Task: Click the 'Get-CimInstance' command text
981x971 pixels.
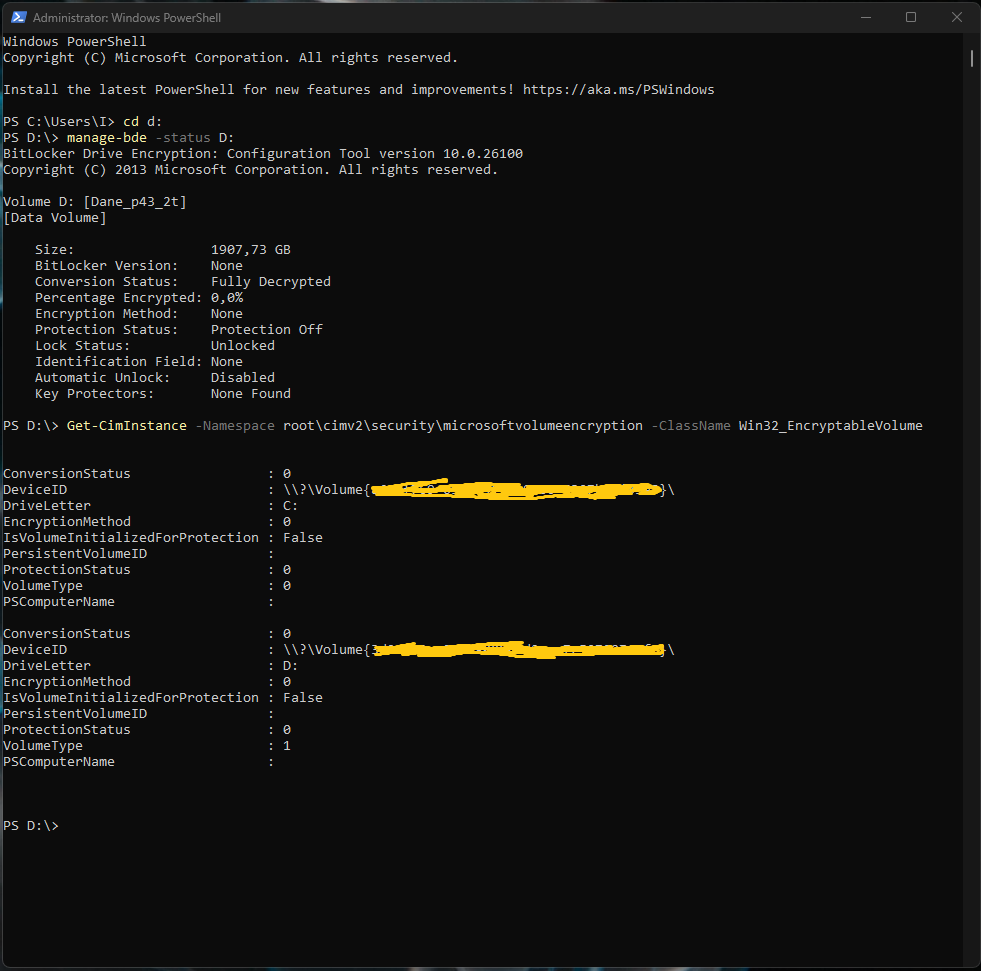Action: coord(126,426)
